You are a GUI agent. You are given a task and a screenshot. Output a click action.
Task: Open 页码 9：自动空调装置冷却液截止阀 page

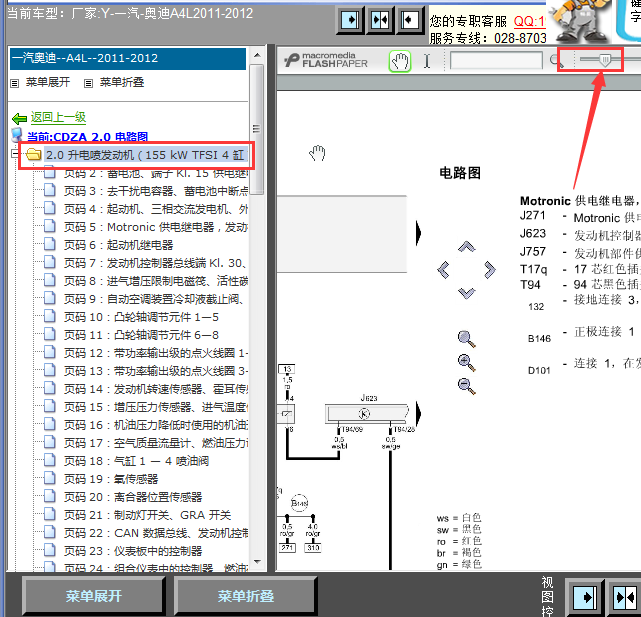[x=155, y=299]
